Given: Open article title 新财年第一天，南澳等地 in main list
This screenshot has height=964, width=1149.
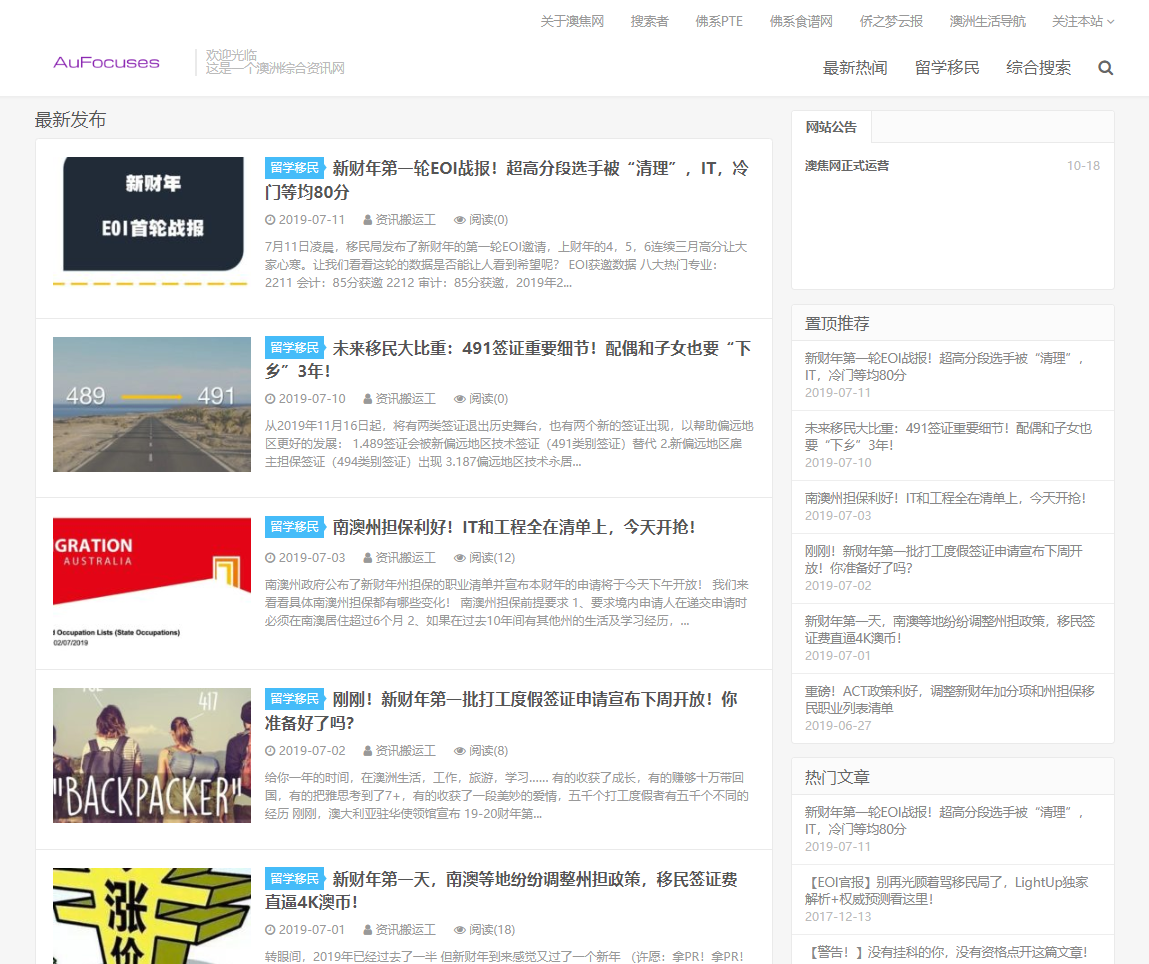Looking at the screenshot, I should (x=501, y=890).
